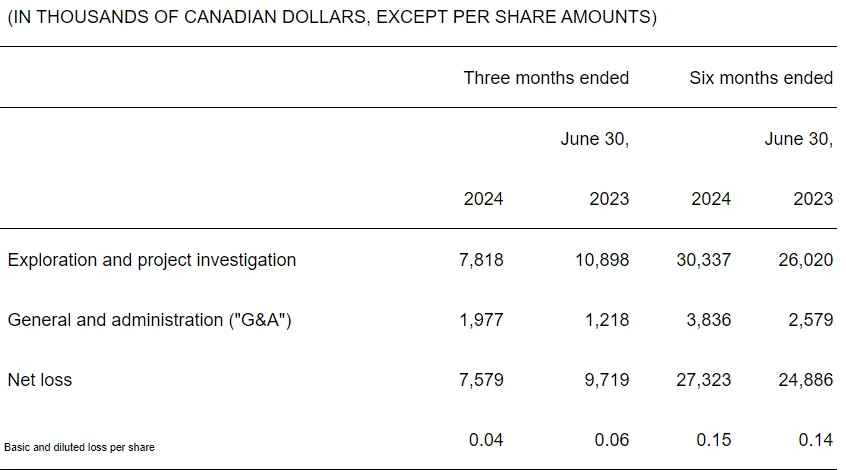Click the "Basic and diluted loss per share" label
This screenshot has width=846, height=470.
pos(80,447)
